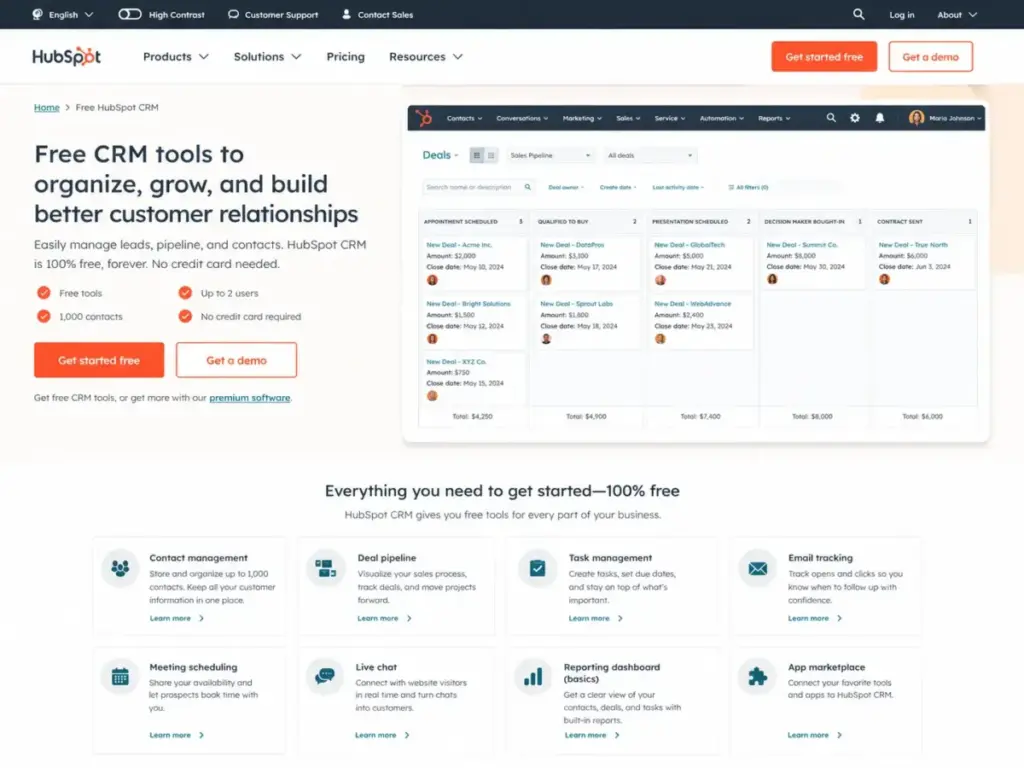
Task: Open the Create date filter dropdown
Action: pyautogui.click(x=618, y=187)
